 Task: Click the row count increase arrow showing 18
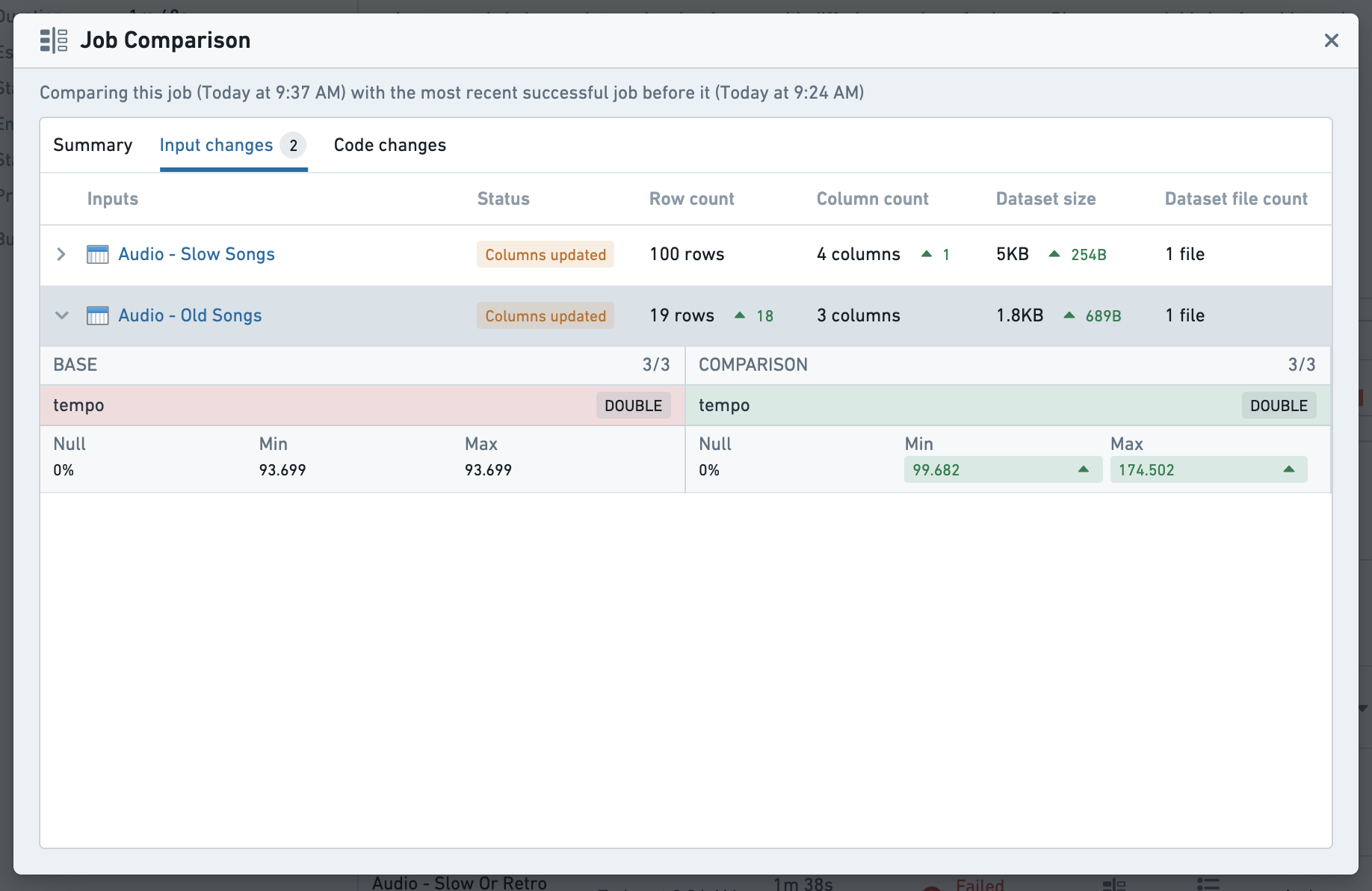[740, 315]
